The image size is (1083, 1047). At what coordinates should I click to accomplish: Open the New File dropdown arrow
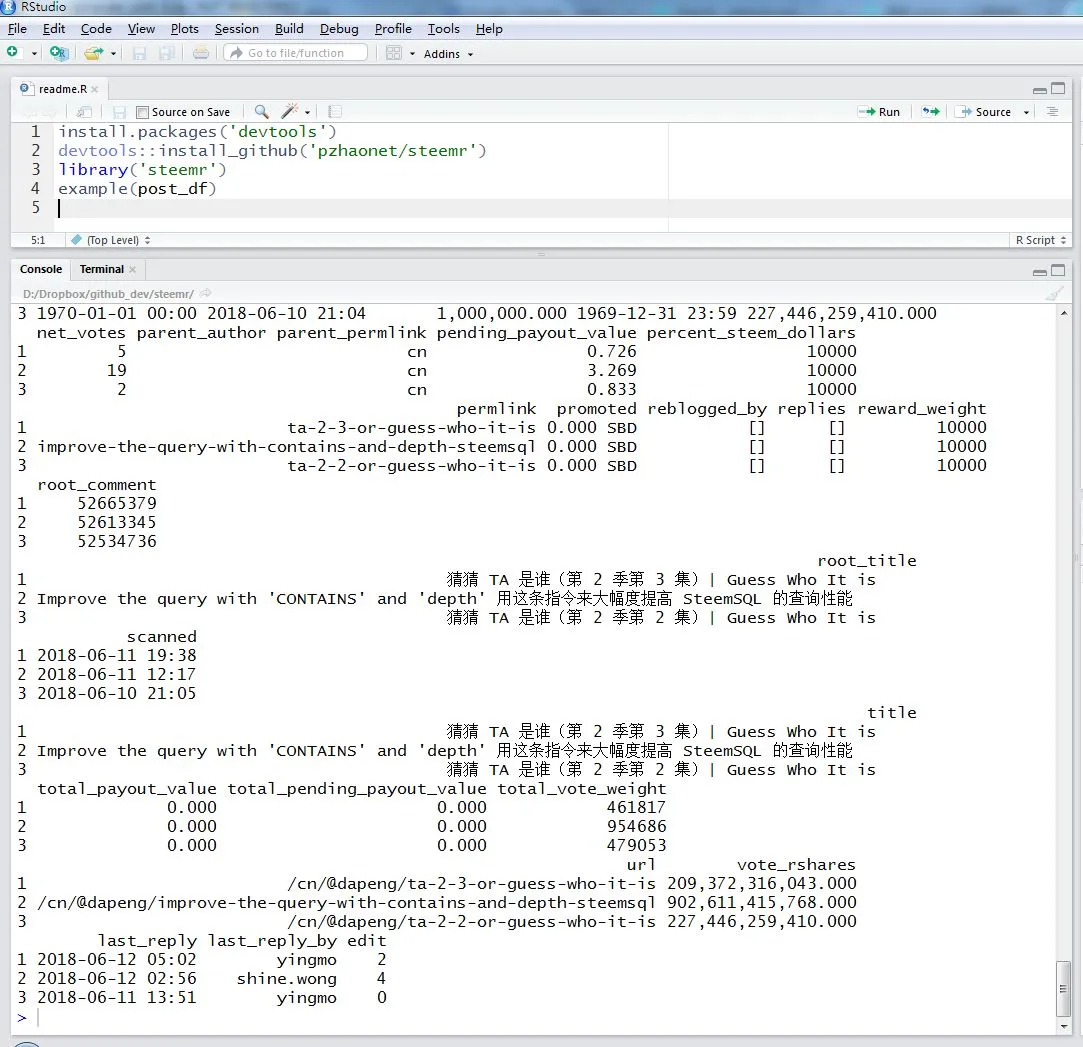coord(34,53)
